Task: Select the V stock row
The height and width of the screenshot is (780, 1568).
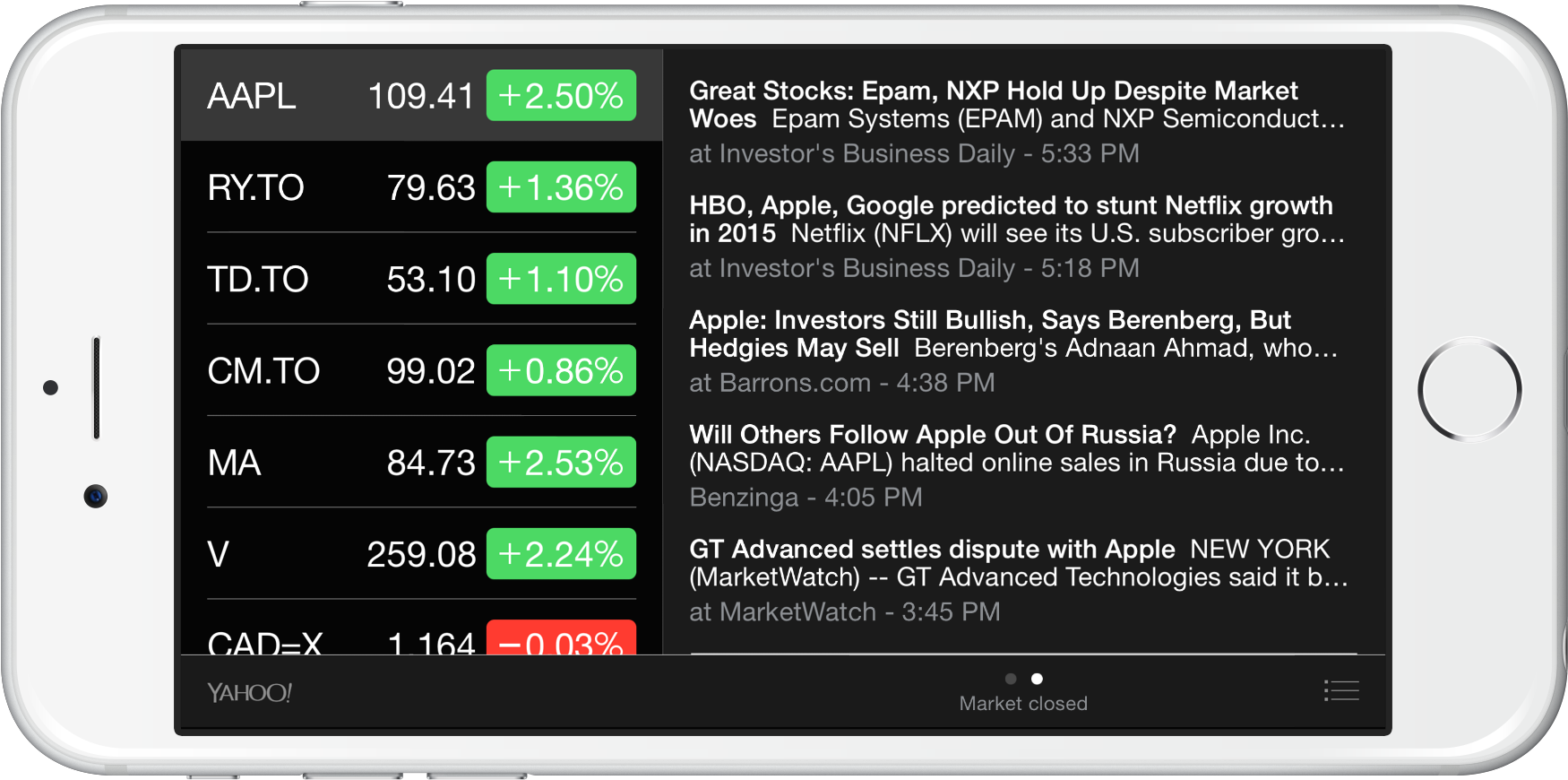Action: point(421,554)
